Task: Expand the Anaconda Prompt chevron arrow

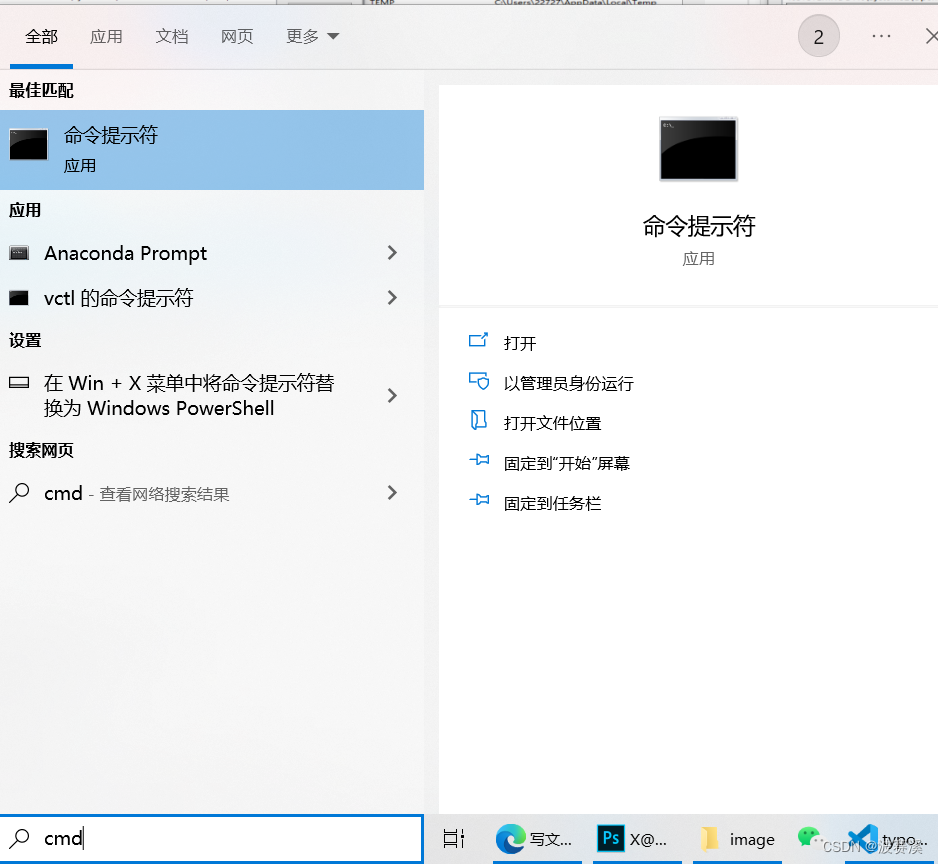Action: (392, 253)
